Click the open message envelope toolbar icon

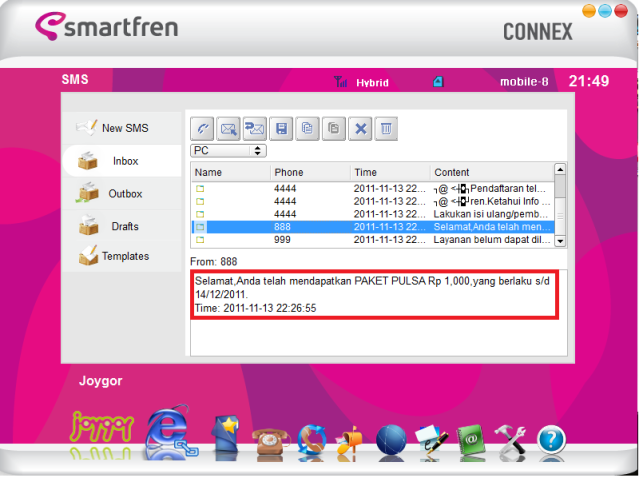coord(228,129)
